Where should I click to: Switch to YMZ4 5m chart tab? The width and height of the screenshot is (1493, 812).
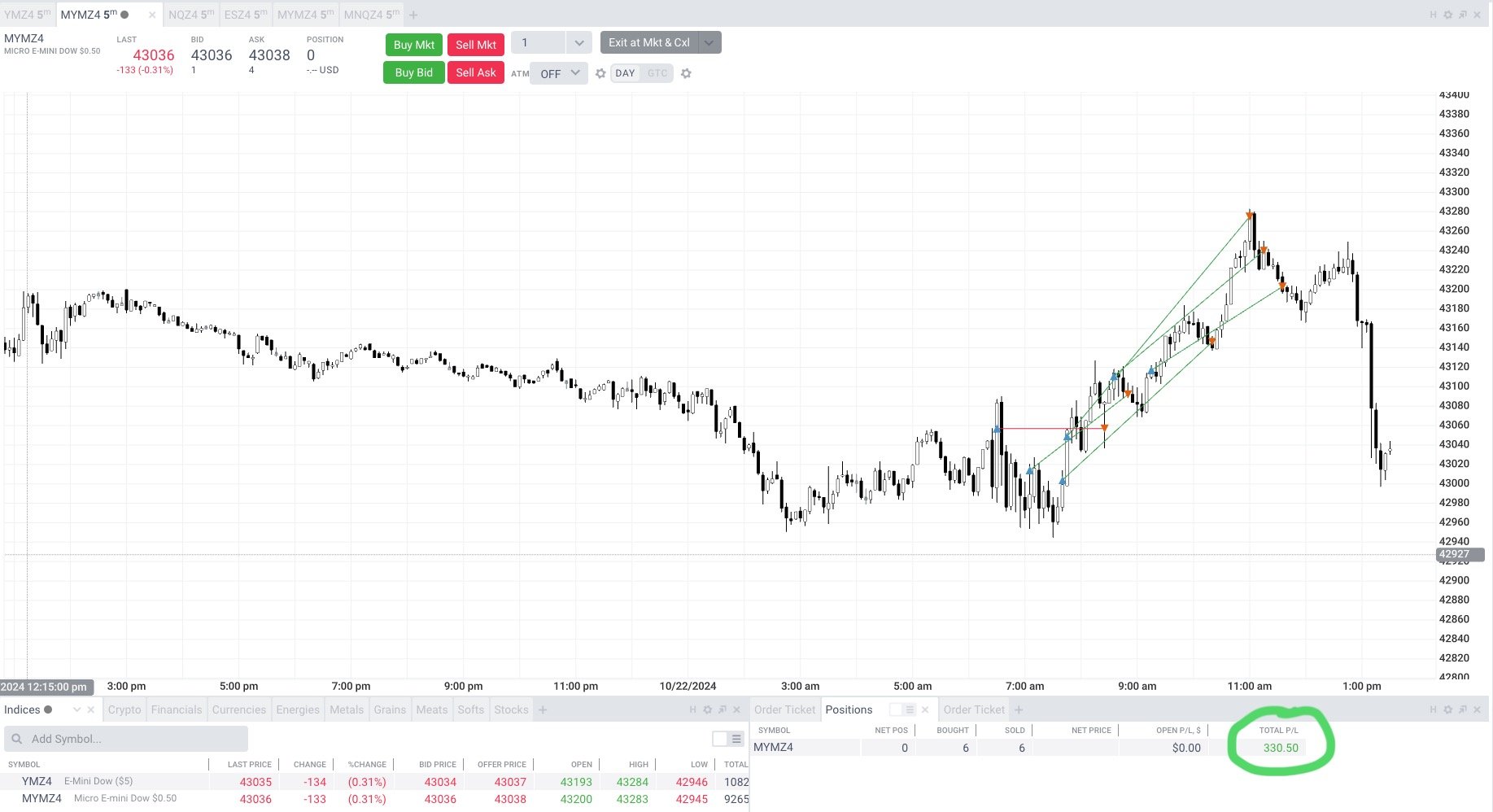point(27,15)
